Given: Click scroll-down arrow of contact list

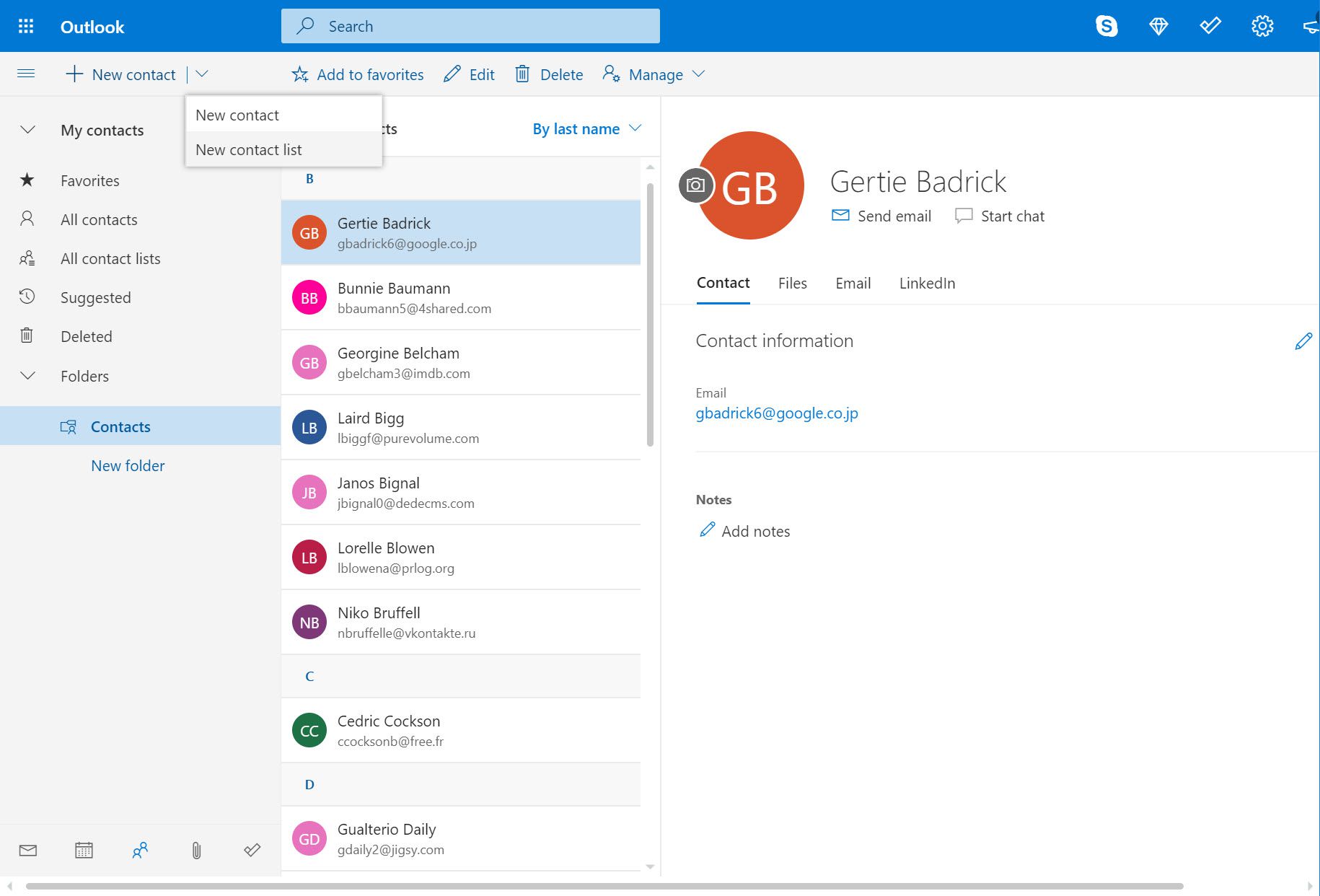Looking at the screenshot, I should coord(650,867).
